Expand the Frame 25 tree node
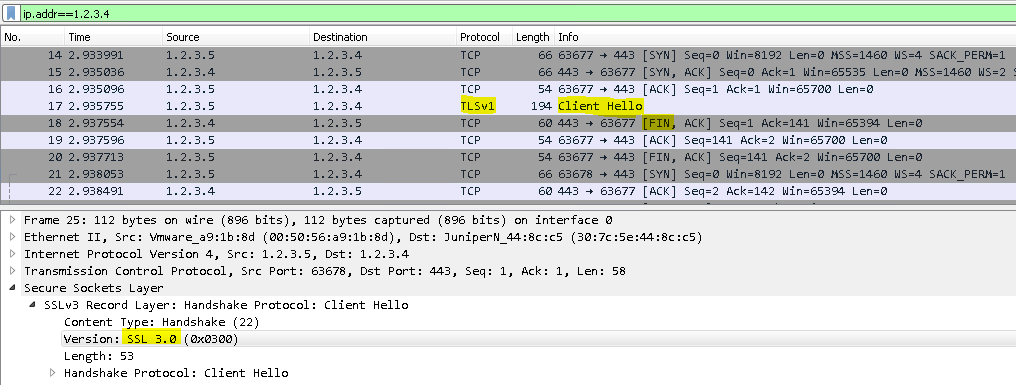This screenshot has height=385, width=1016. (x=12, y=220)
